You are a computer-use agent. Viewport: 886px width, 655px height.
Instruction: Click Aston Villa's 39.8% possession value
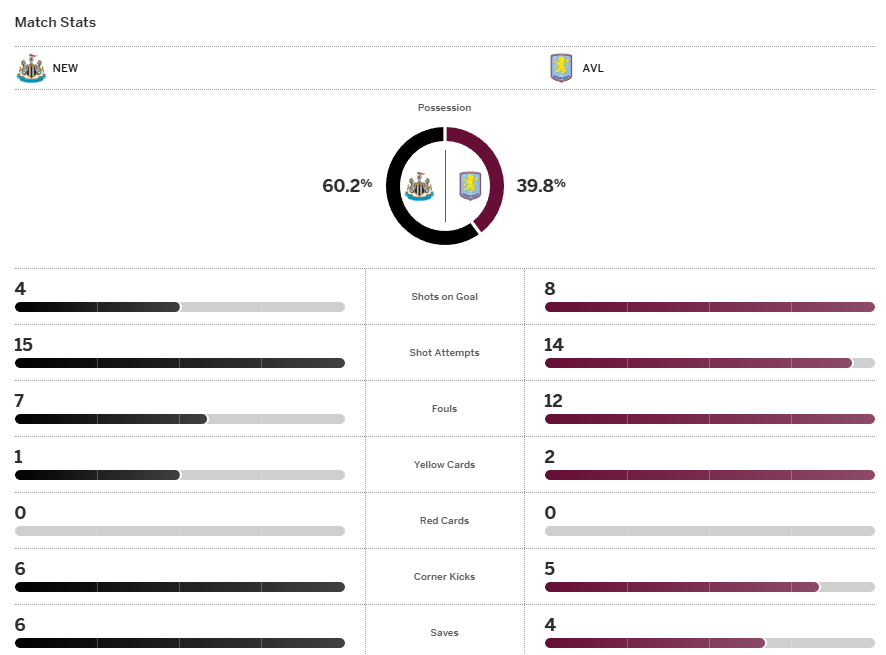point(541,185)
